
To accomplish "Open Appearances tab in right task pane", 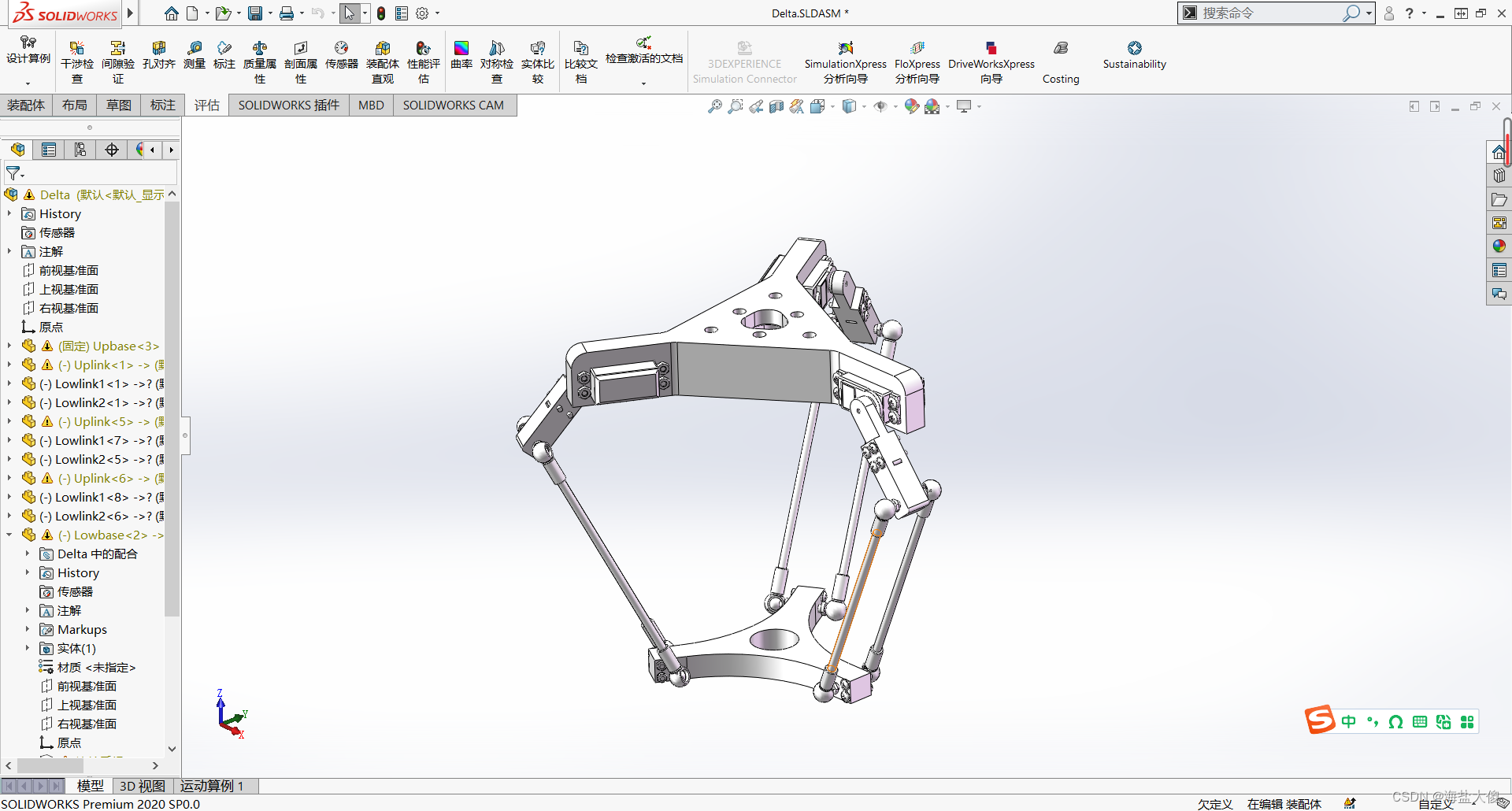I will 1499,246.
